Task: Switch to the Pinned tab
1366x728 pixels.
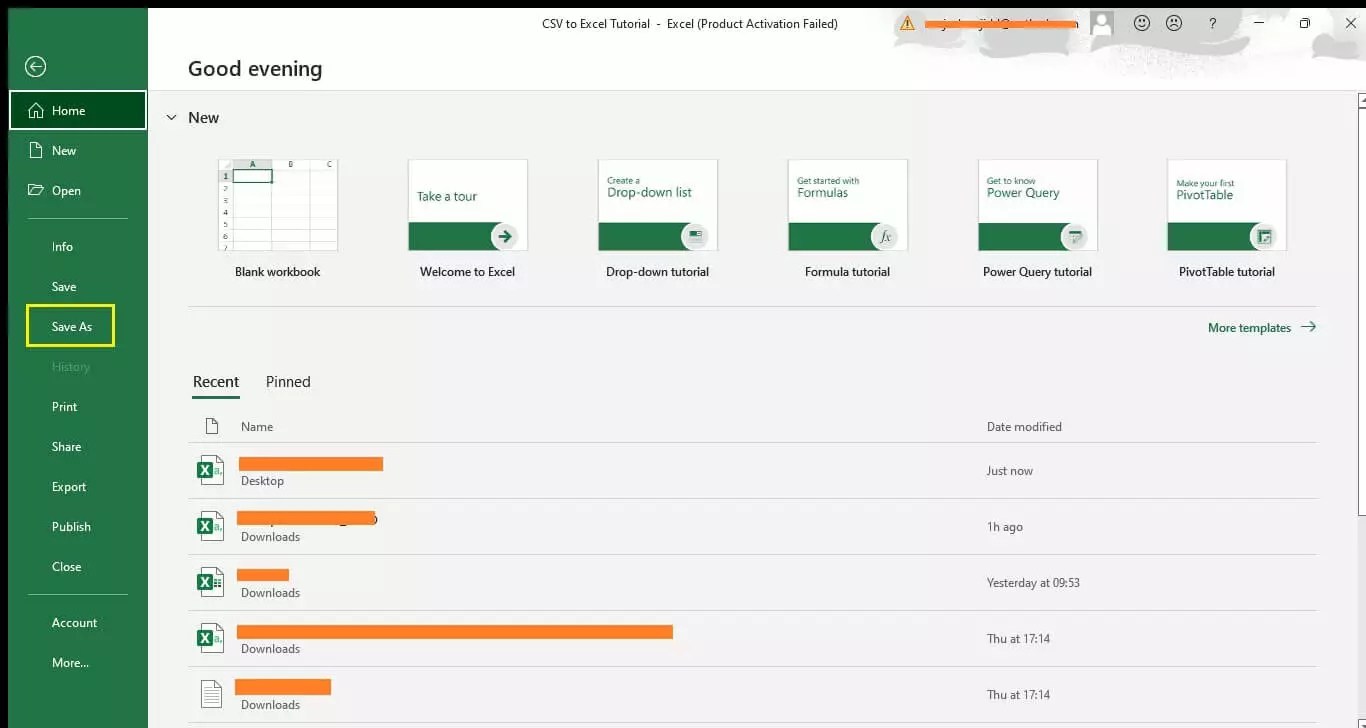Action: pos(288,381)
